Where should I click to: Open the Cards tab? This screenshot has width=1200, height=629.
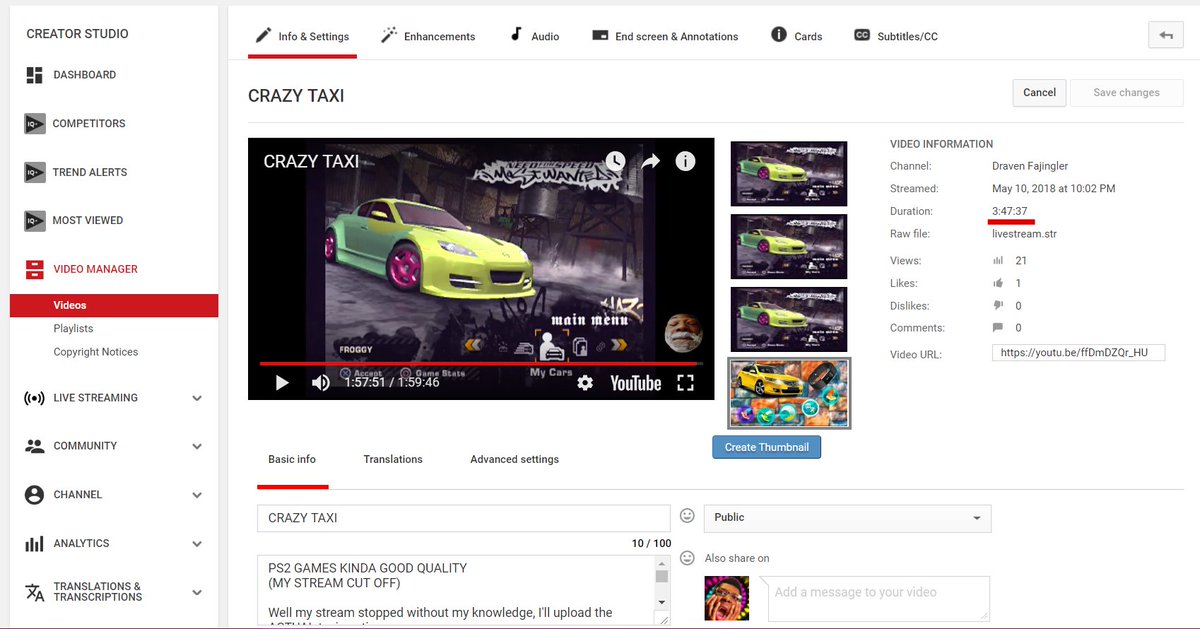(x=797, y=36)
